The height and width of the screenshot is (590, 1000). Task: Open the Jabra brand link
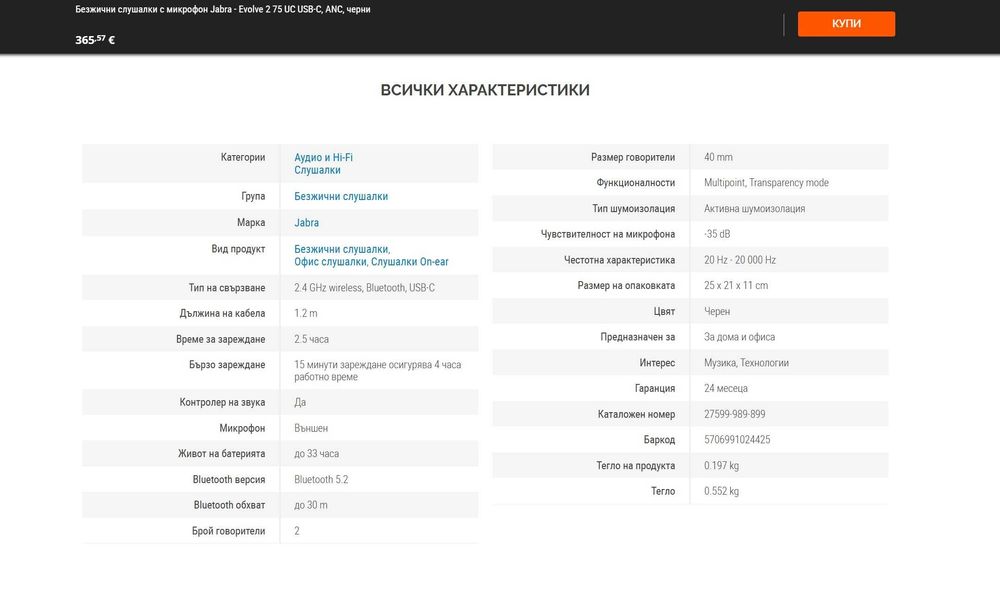pyautogui.click(x=306, y=223)
